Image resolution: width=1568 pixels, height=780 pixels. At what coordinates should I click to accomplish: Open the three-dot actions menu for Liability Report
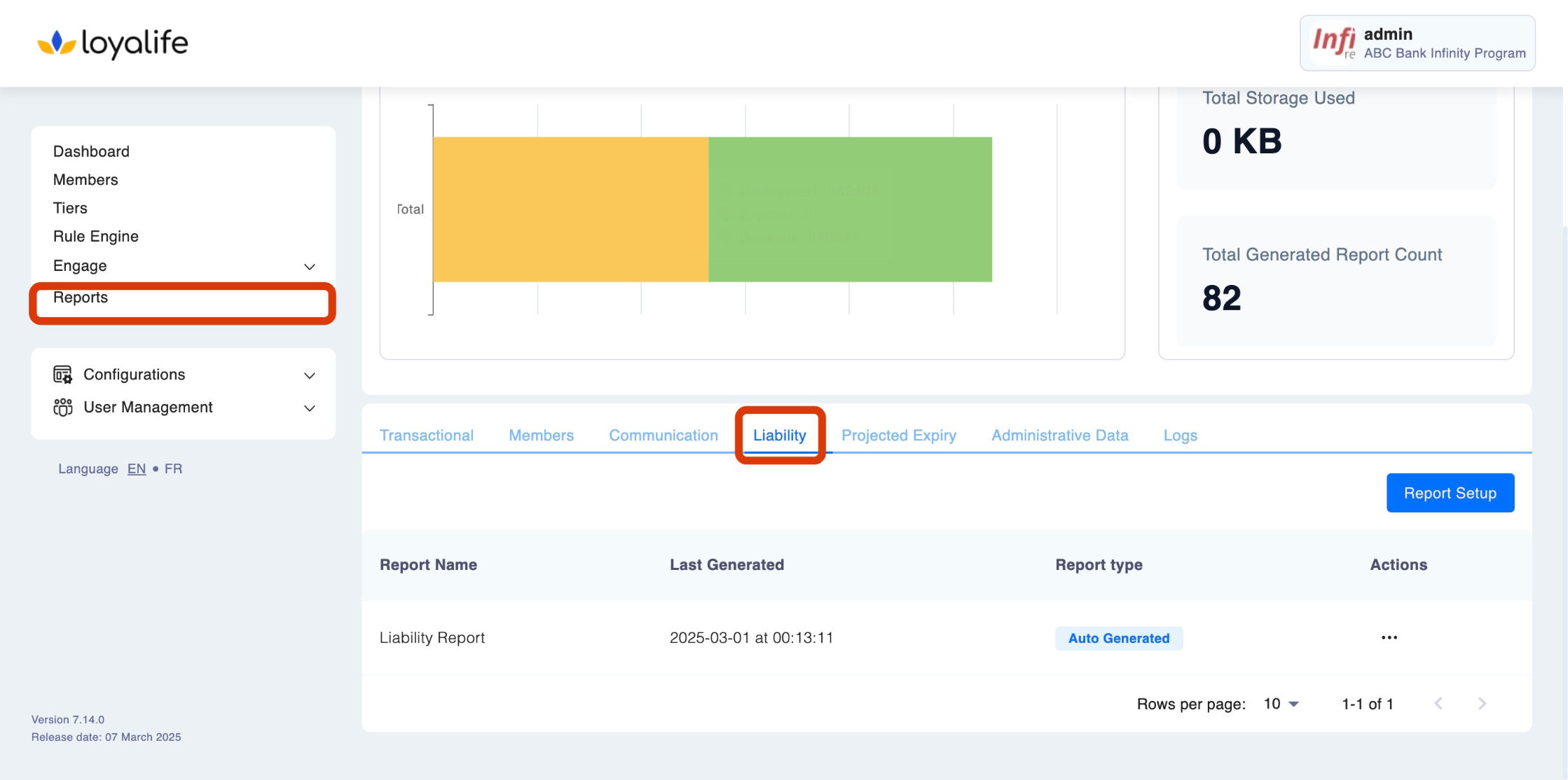point(1389,637)
